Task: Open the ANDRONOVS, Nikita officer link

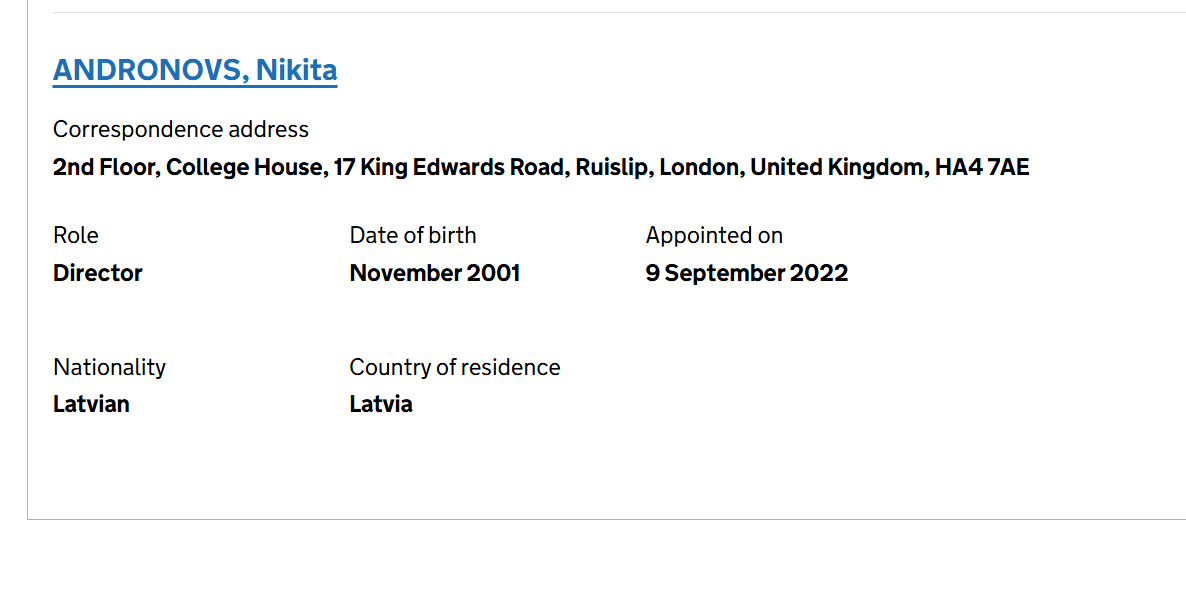Action: click(194, 70)
